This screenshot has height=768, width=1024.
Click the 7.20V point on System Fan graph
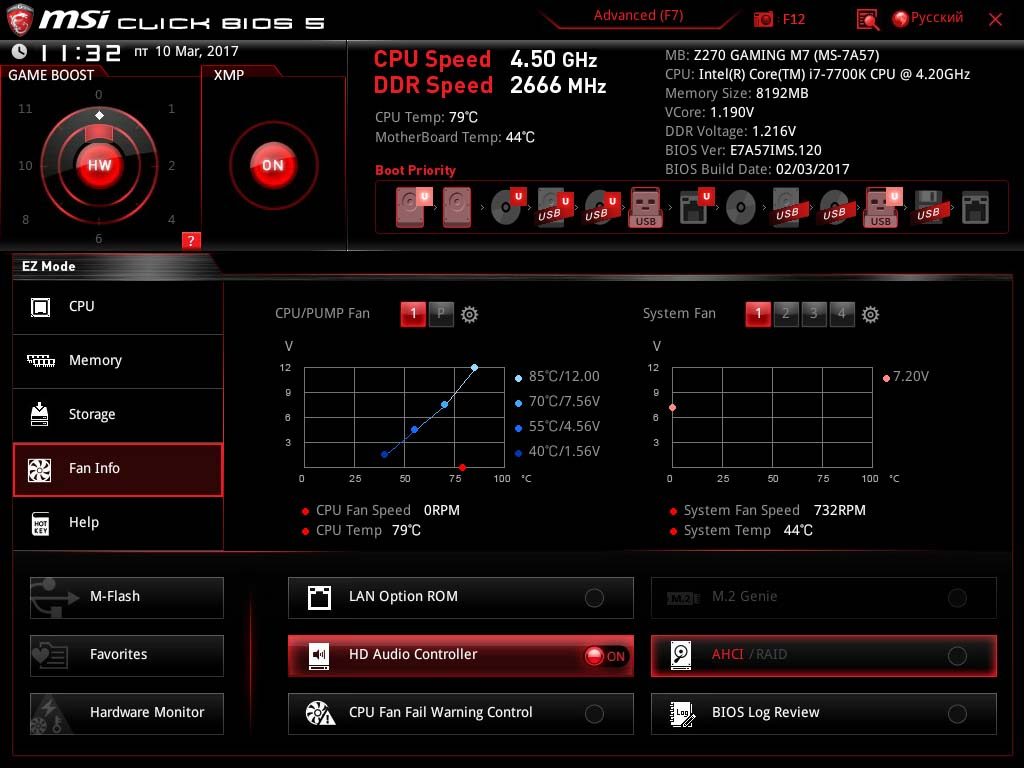pyautogui.click(x=673, y=408)
